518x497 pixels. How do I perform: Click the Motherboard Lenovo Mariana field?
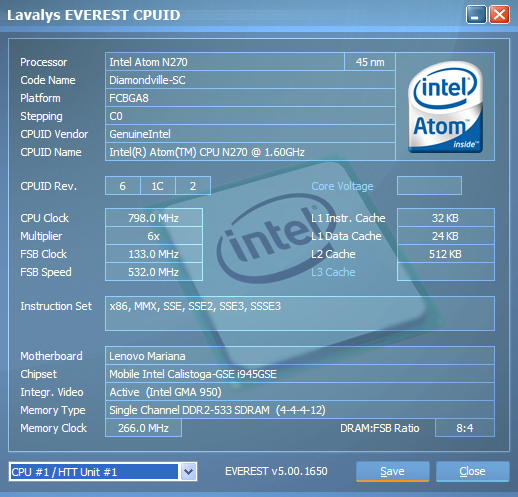click(x=300, y=356)
